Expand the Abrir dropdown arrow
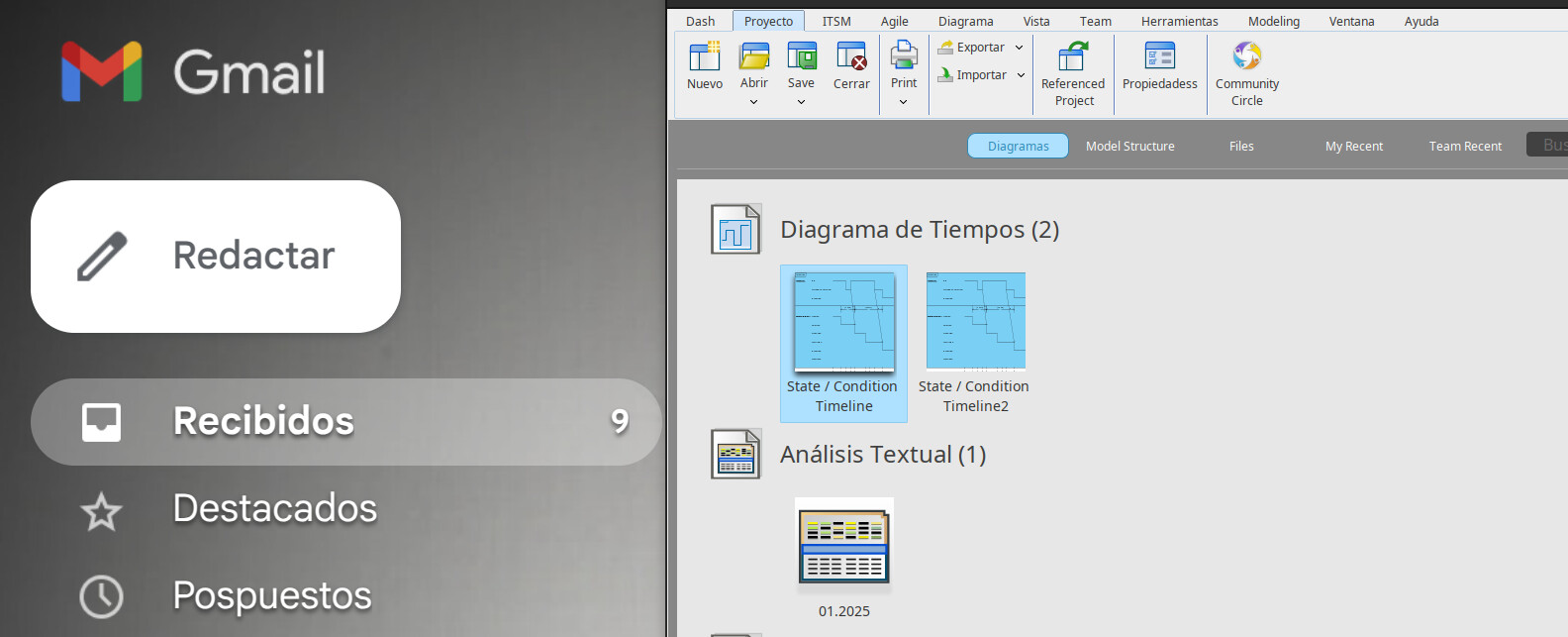The height and width of the screenshot is (637, 1568). tap(753, 101)
